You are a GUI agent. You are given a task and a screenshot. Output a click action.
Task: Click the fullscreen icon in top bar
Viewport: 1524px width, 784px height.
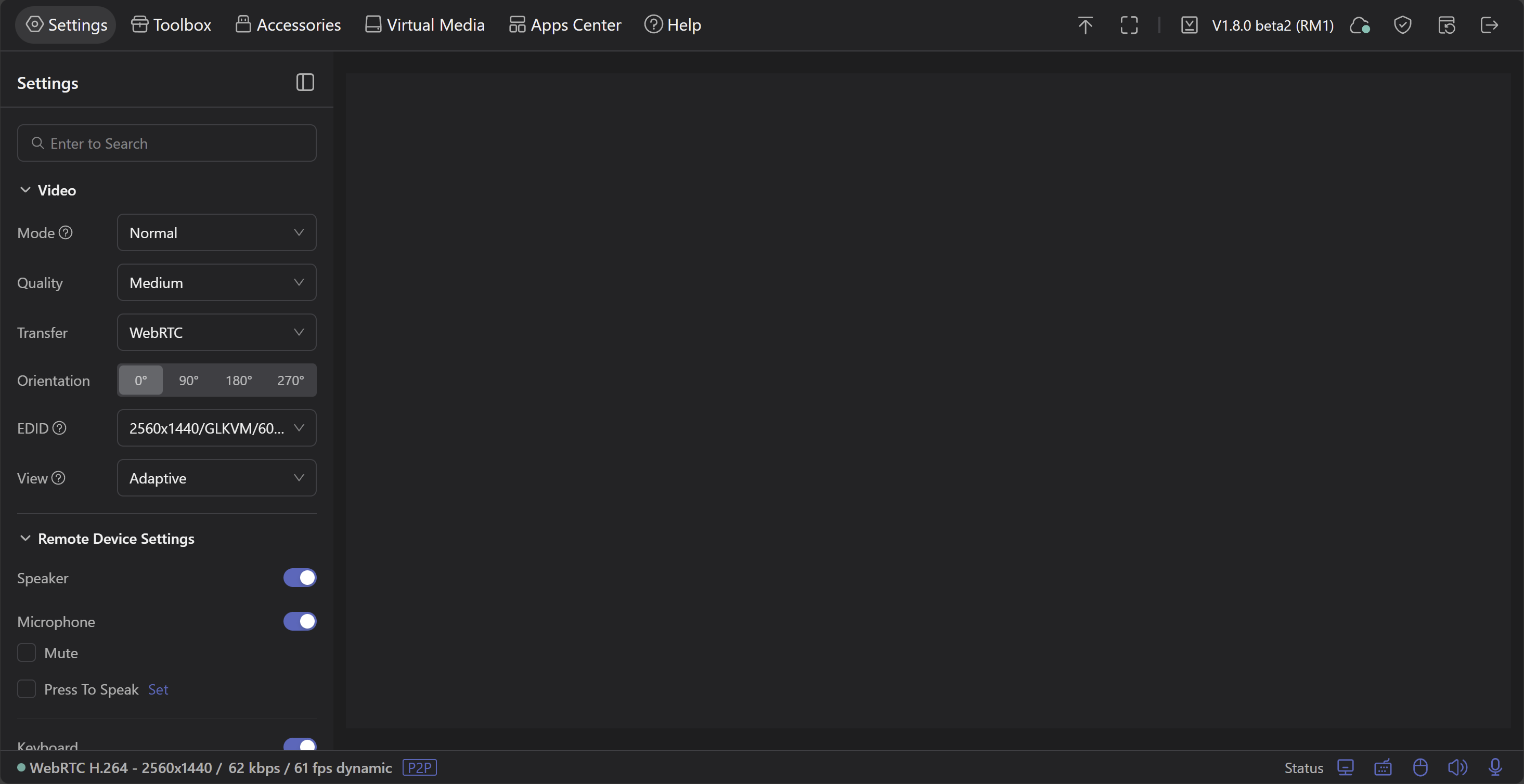tap(1129, 25)
